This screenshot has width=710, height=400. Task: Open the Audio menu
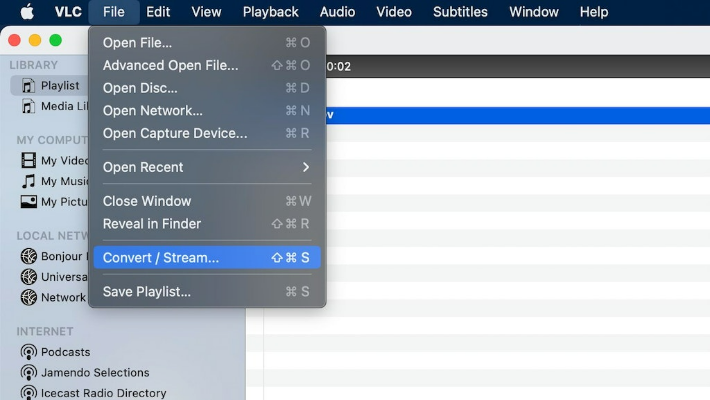(337, 12)
